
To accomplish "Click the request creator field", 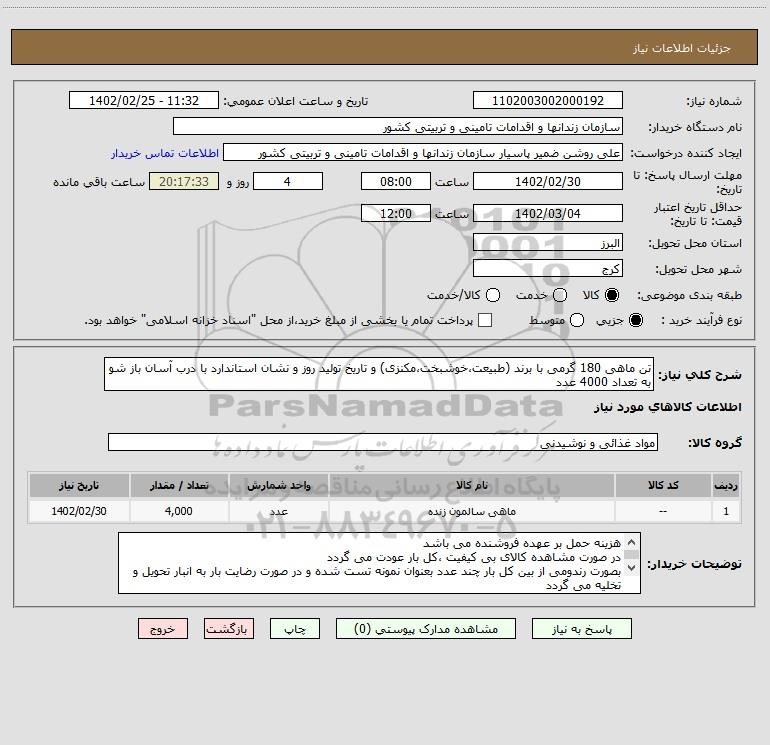I will 423,153.
